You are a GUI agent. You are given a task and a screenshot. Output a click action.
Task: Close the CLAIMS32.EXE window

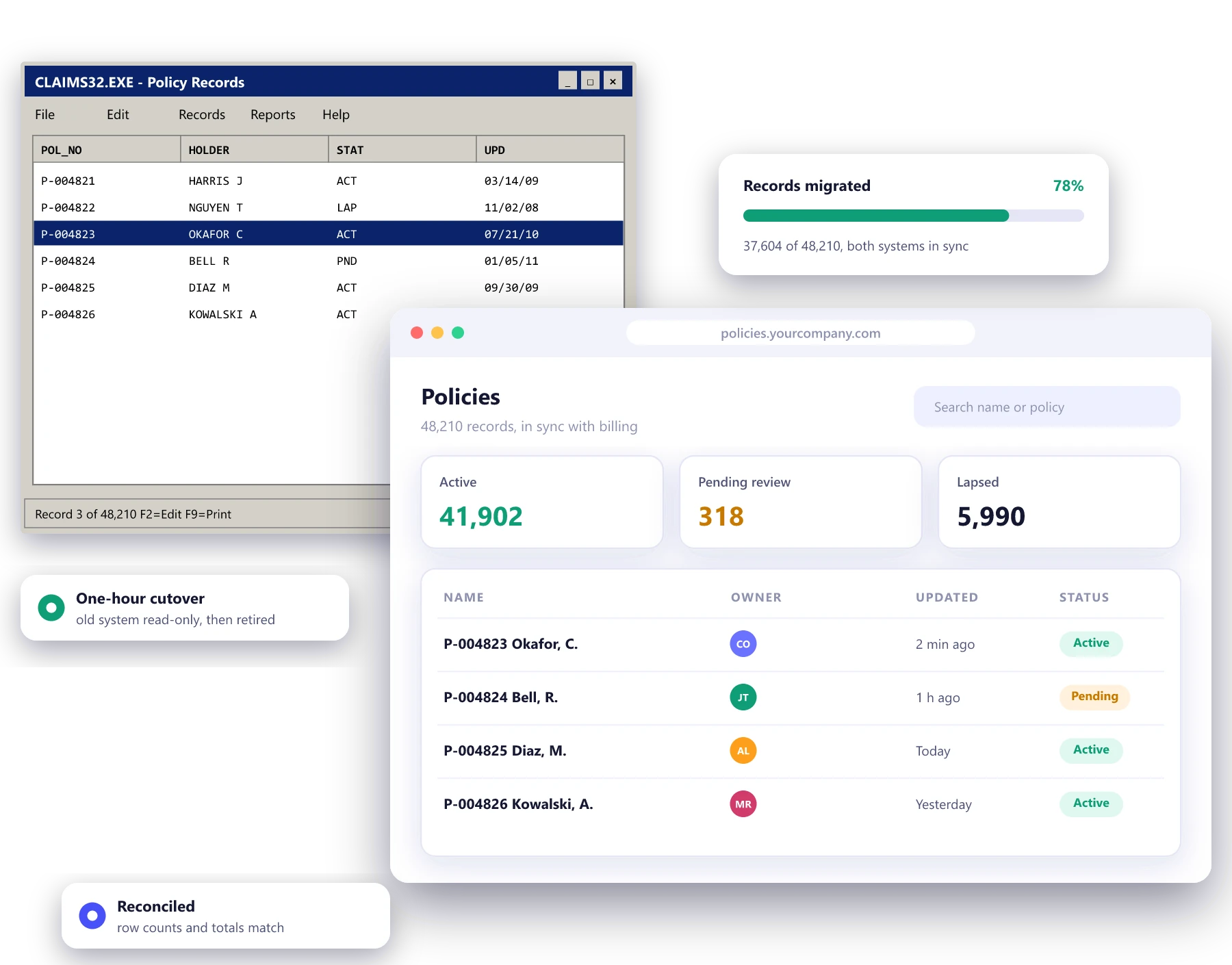pyautogui.click(x=613, y=81)
